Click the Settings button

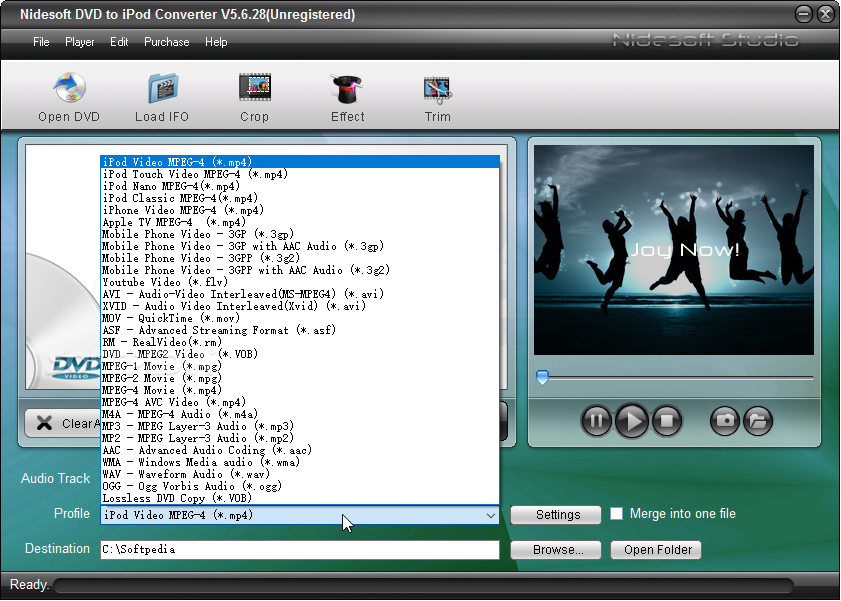click(x=556, y=515)
